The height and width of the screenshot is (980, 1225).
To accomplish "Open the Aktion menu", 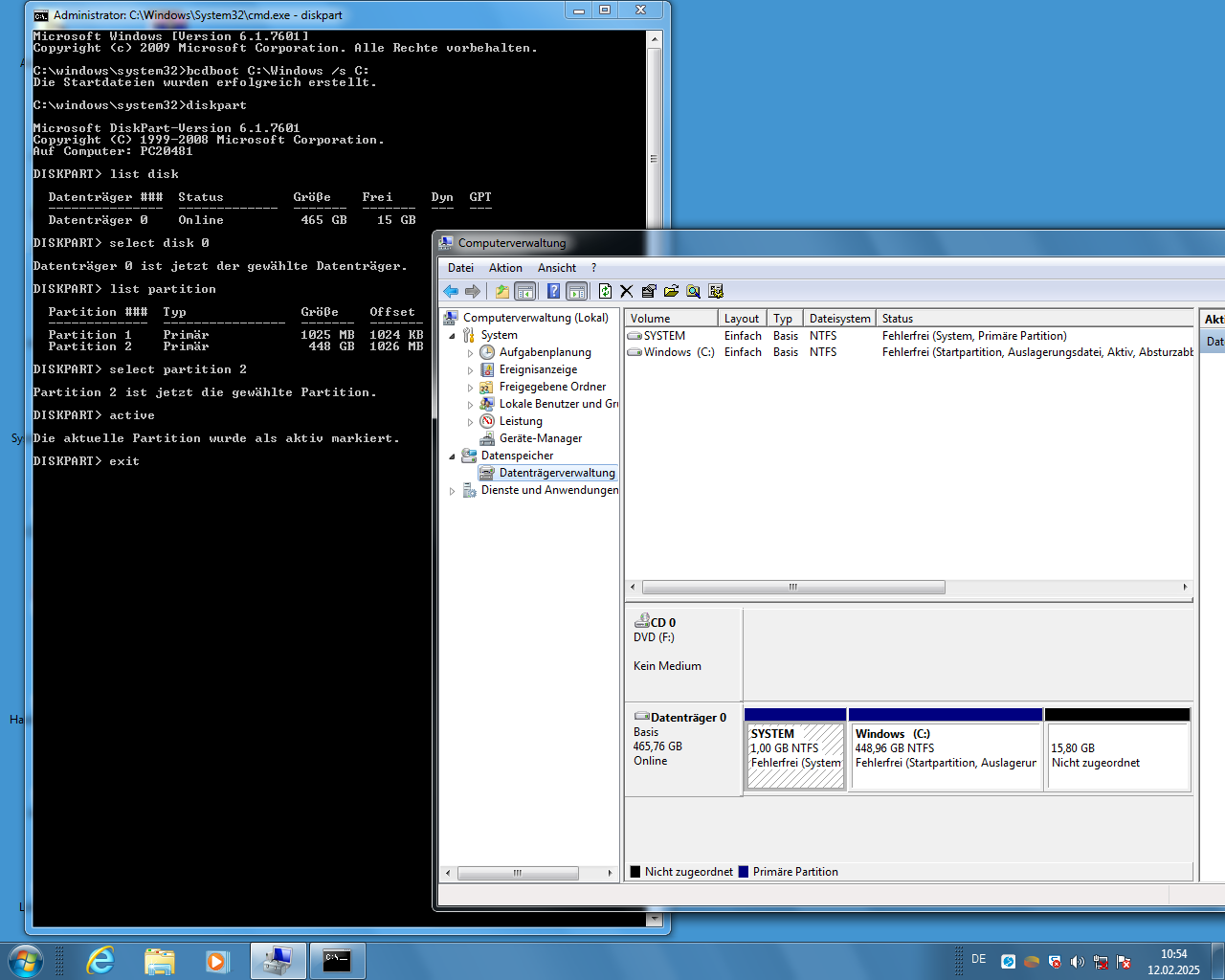I will click(505, 268).
